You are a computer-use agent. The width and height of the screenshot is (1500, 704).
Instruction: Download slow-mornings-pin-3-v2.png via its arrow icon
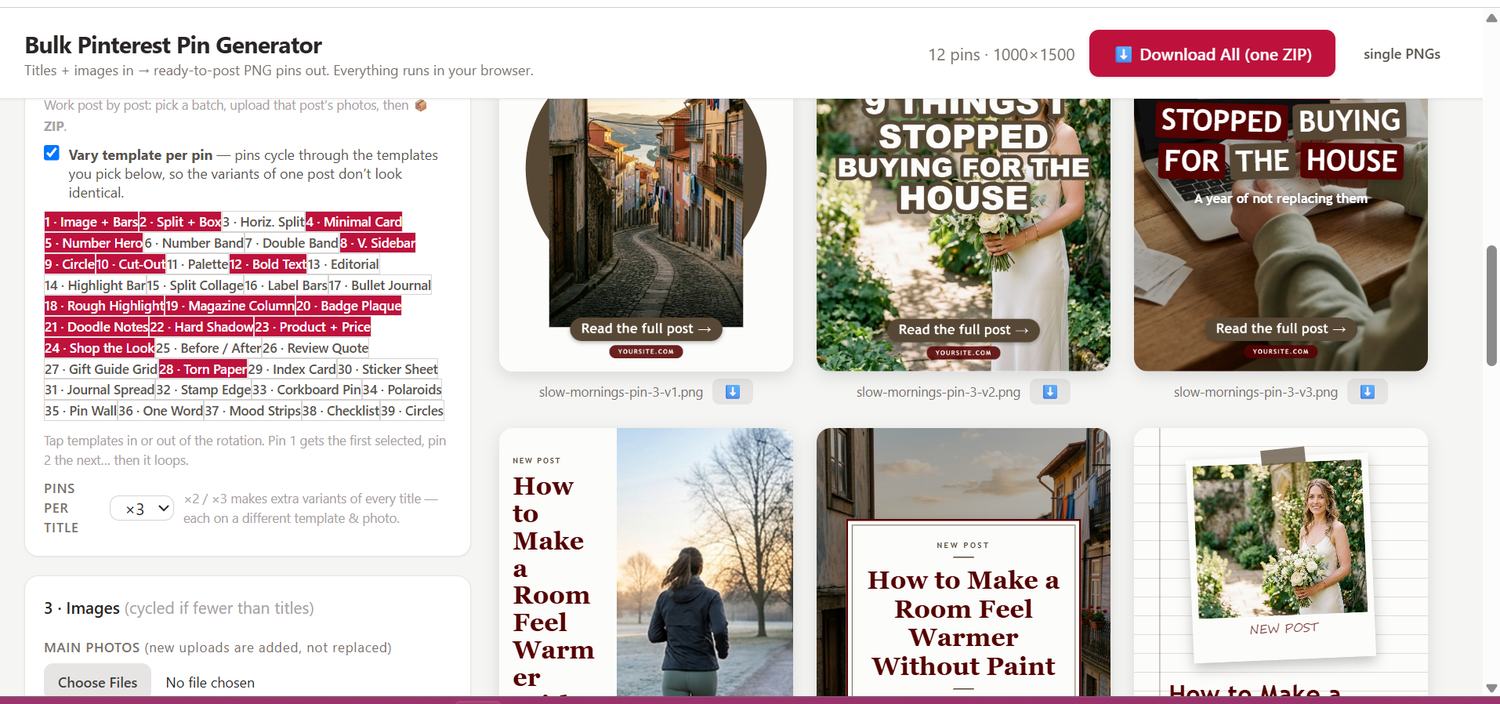(x=1050, y=392)
